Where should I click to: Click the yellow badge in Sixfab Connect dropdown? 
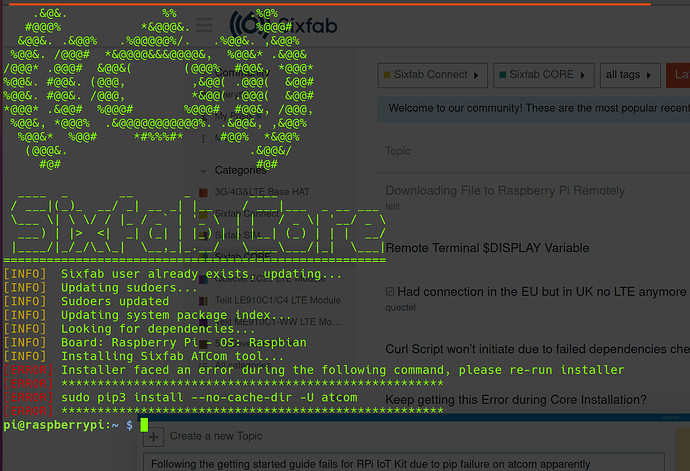(387, 75)
